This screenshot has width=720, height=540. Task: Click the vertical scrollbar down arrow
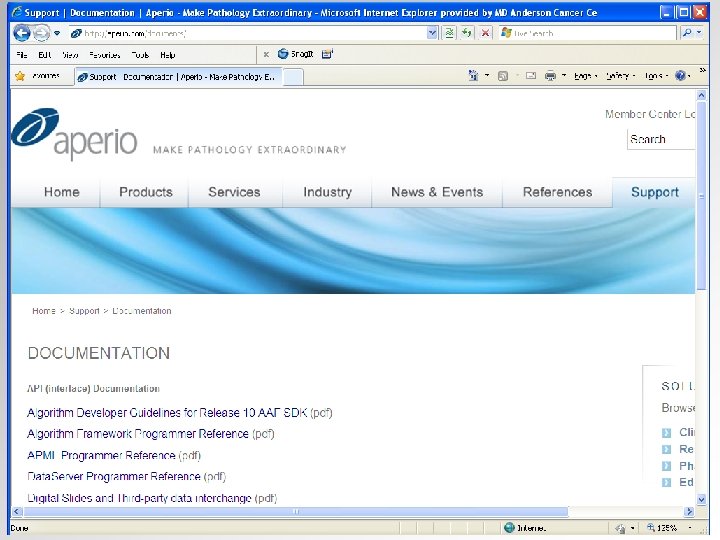(701, 499)
